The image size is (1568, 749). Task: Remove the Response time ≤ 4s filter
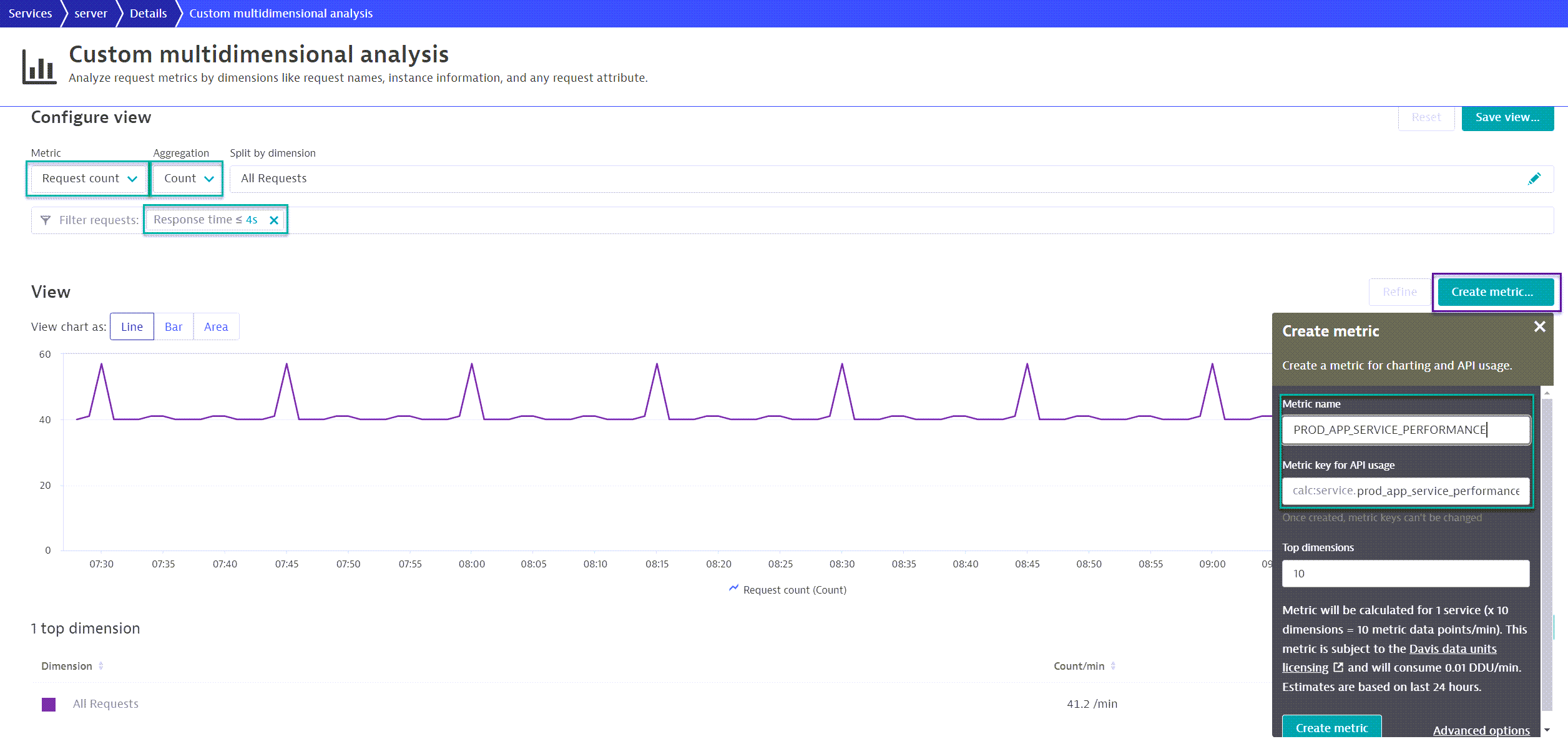[273, 220]
